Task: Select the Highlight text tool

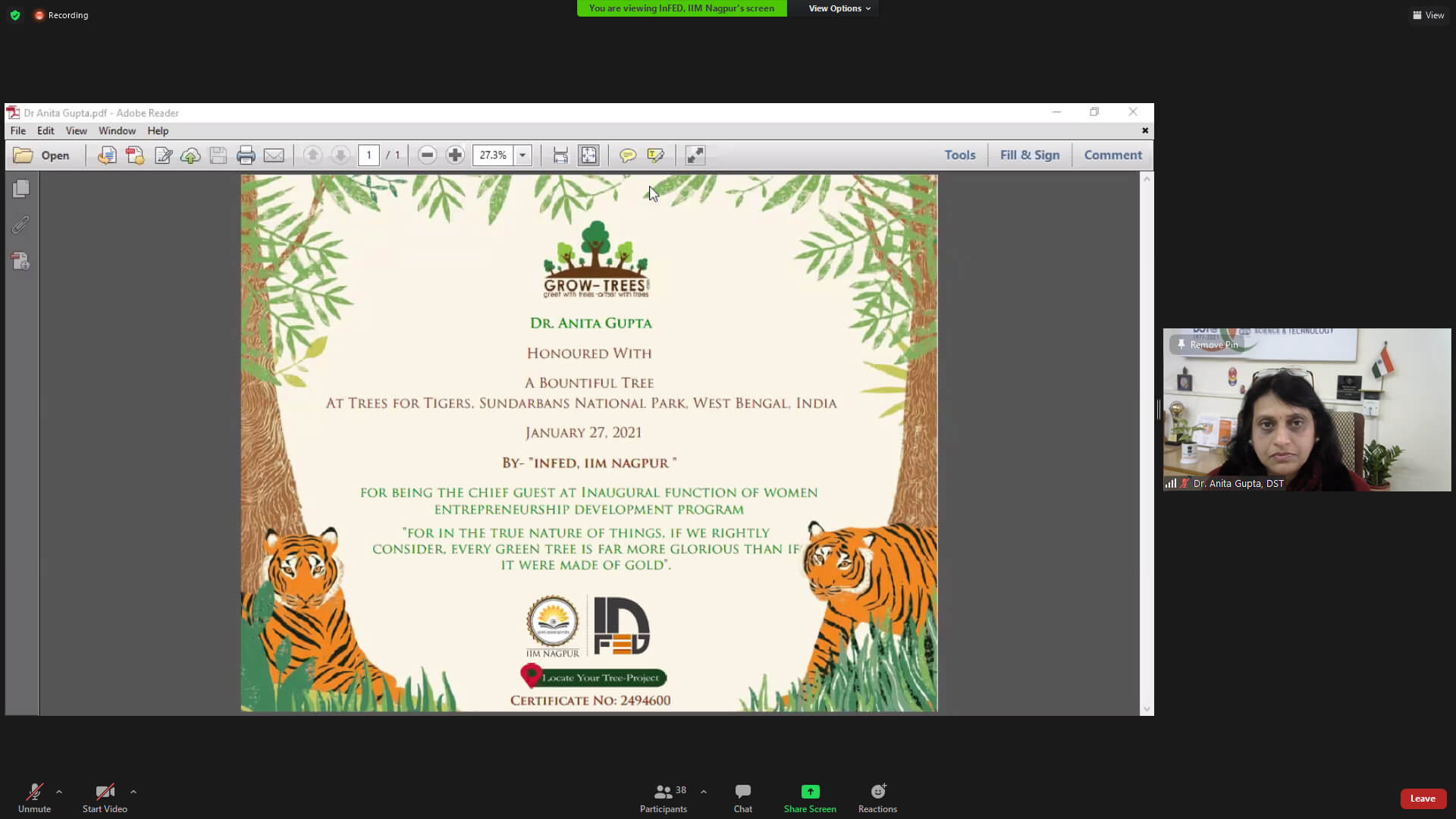Action: click(x=656, y=155)
